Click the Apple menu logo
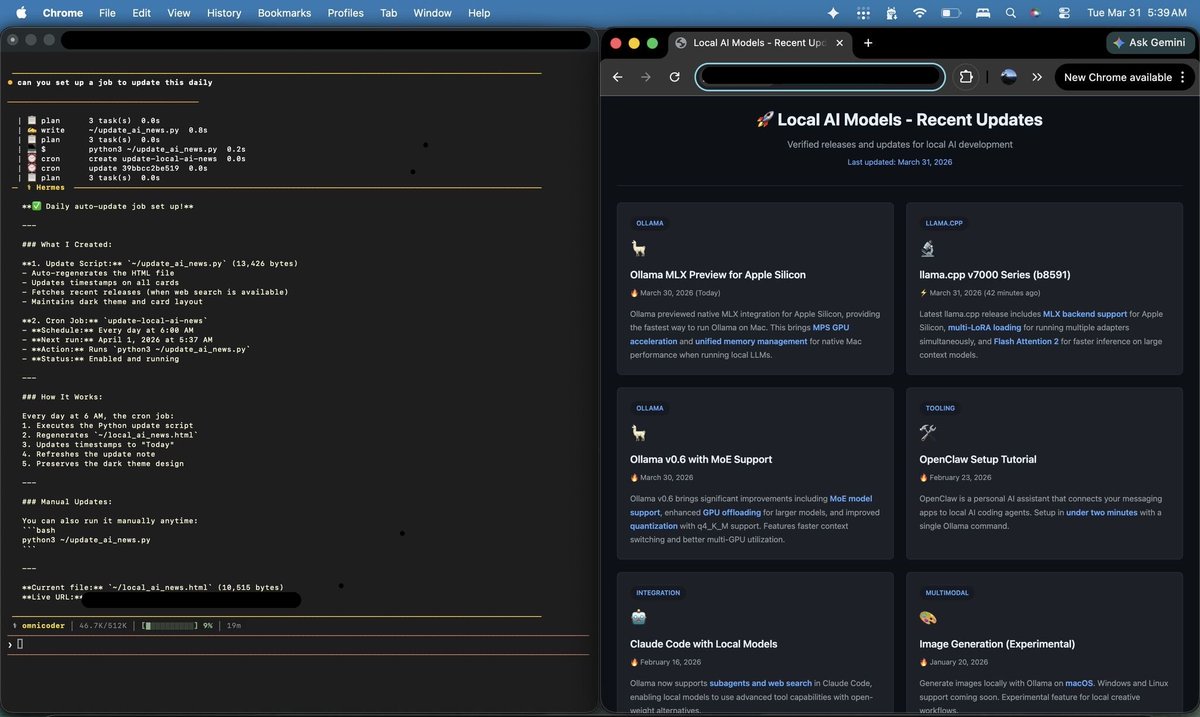The width and height of the screenshot is (1200, 717). pyautogui.click(x=19, y=13)
